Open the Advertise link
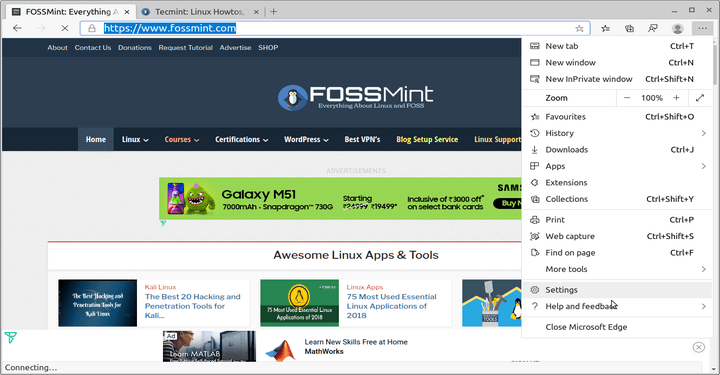 point(235,48)
